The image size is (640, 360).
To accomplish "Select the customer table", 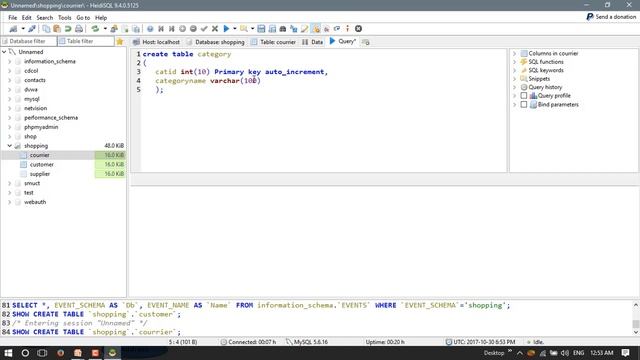I will point(42,164).
